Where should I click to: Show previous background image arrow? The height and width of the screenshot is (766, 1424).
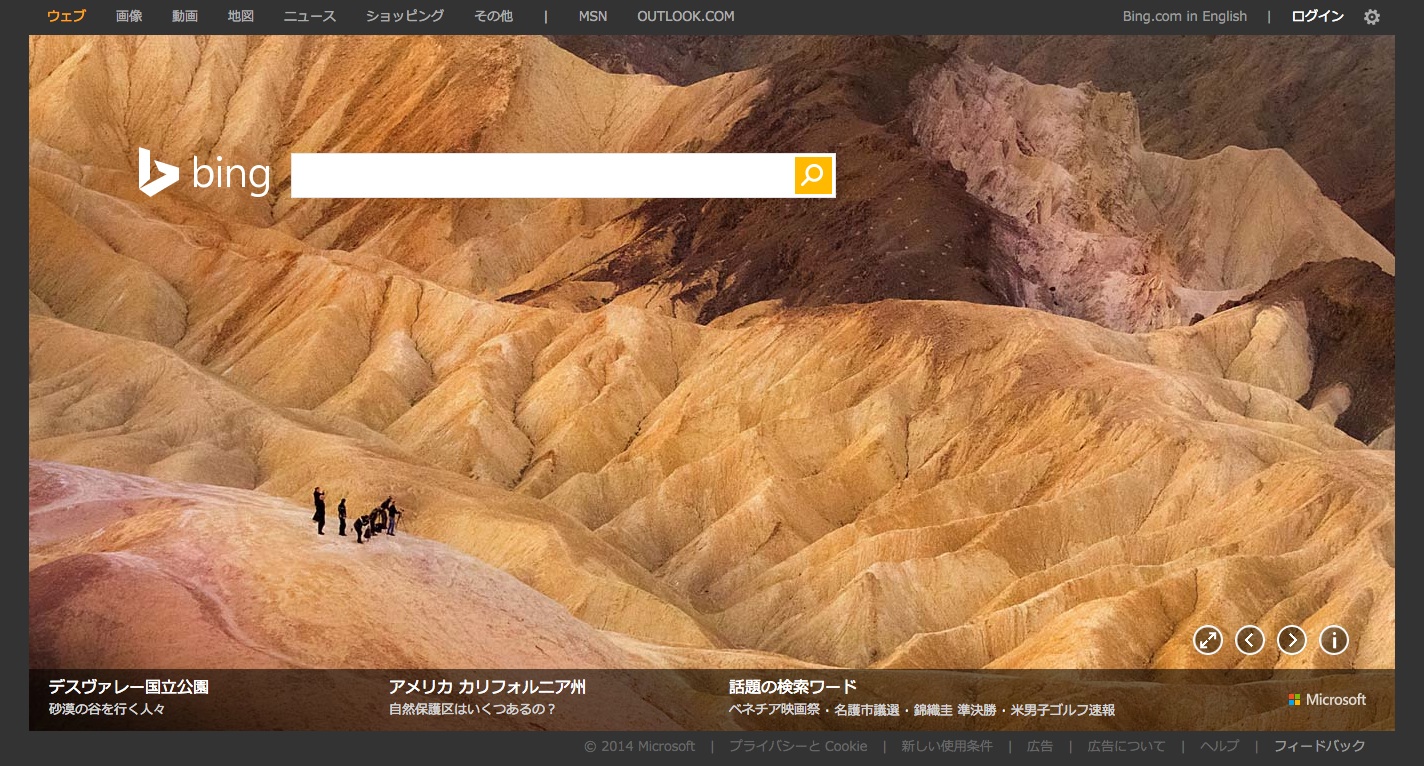[1250, 640]
